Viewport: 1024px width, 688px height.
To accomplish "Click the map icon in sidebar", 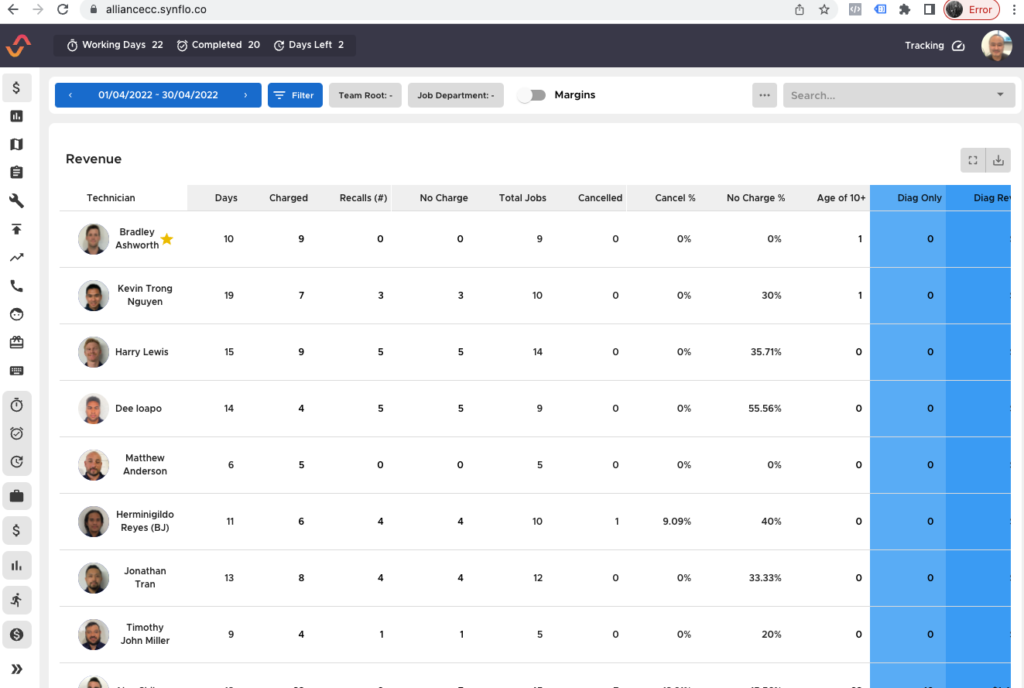I will 16,145.
